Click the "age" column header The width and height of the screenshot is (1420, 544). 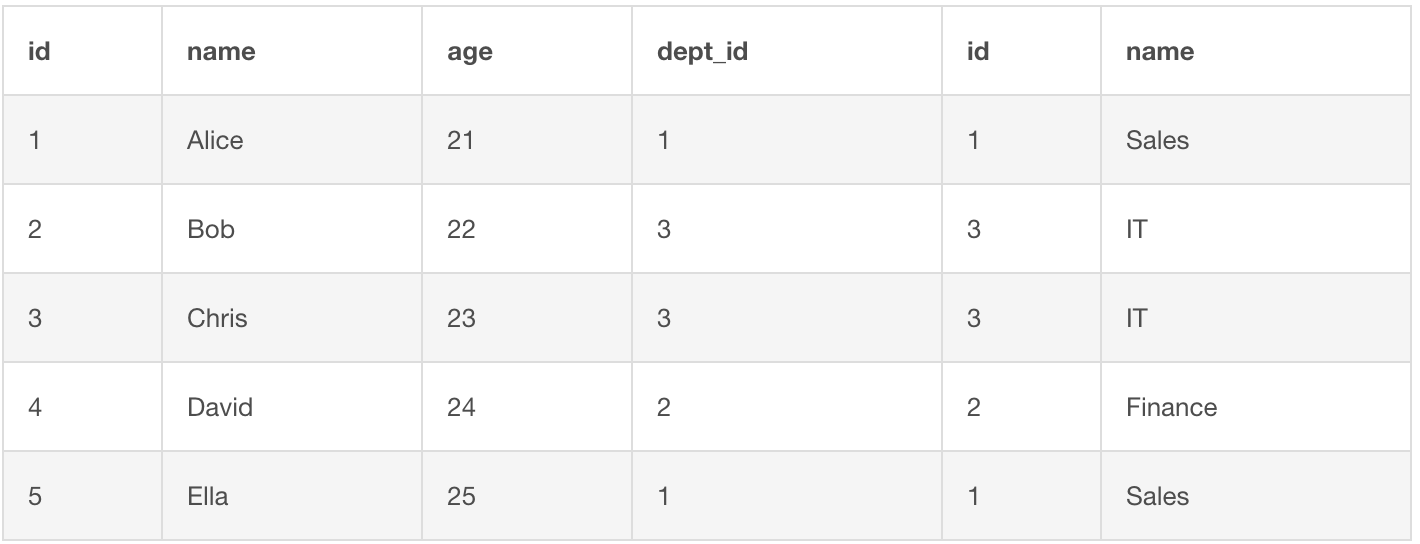coord(470,52)
